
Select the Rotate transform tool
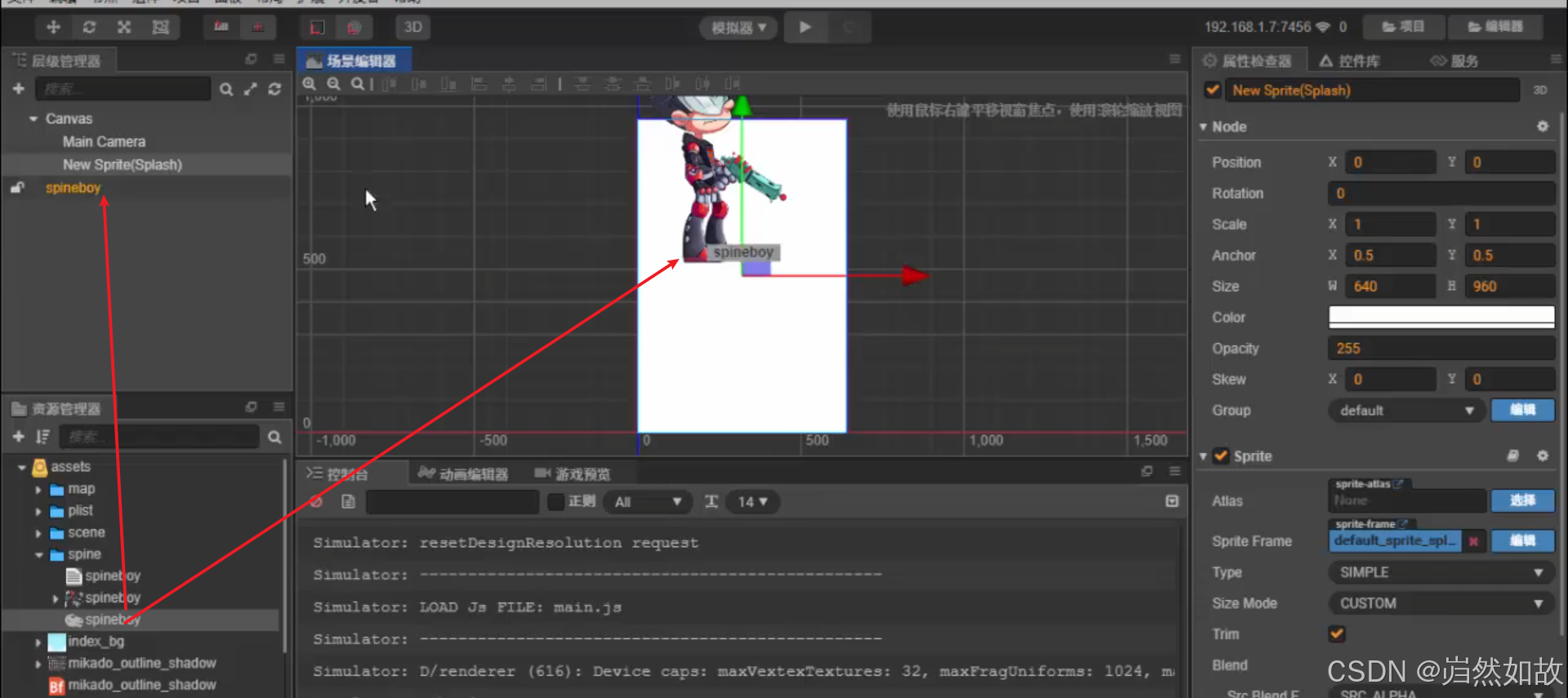point(89,27)
